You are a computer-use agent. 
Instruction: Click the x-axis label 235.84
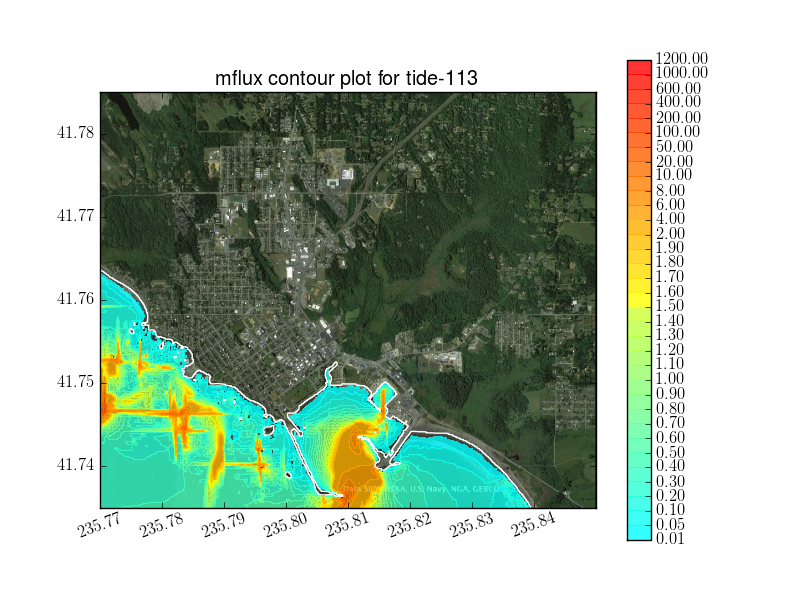pos(534,524)
